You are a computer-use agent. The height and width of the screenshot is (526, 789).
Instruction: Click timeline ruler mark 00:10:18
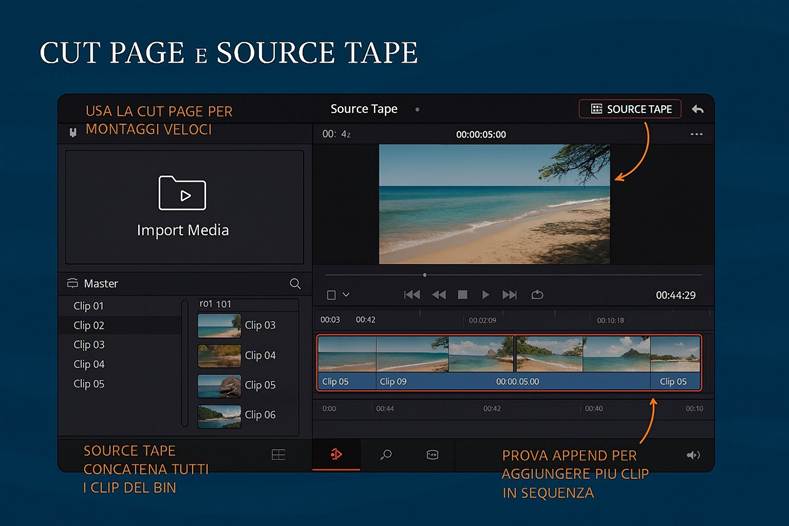pyautogui.click(x=610, y=320)
